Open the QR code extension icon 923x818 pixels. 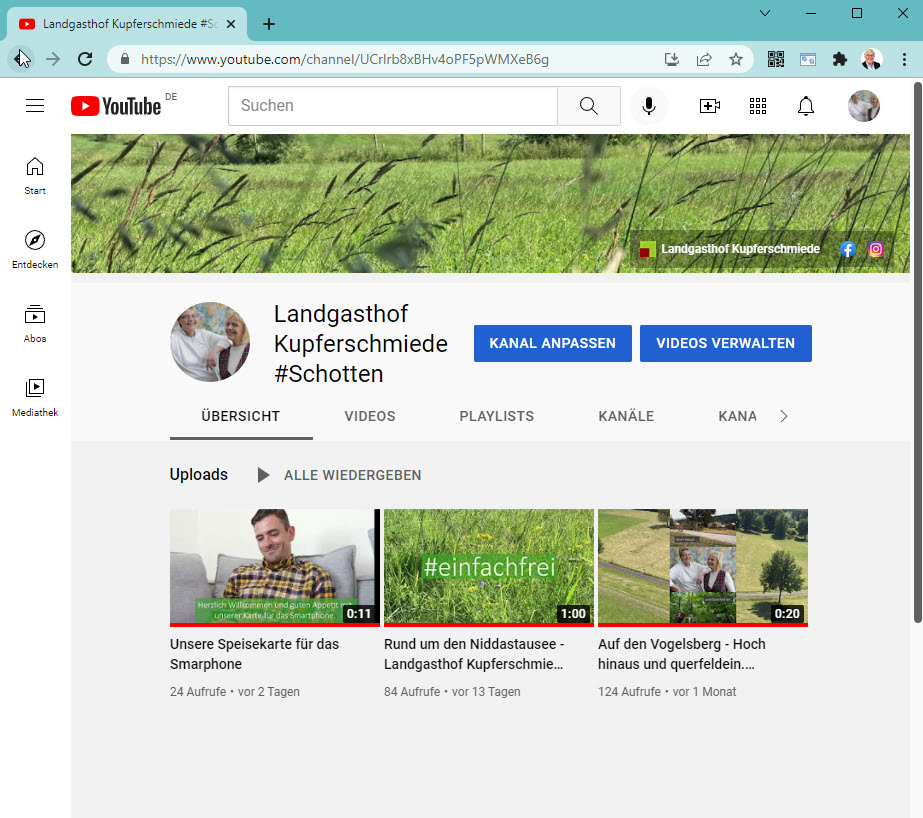pos(775,59)
